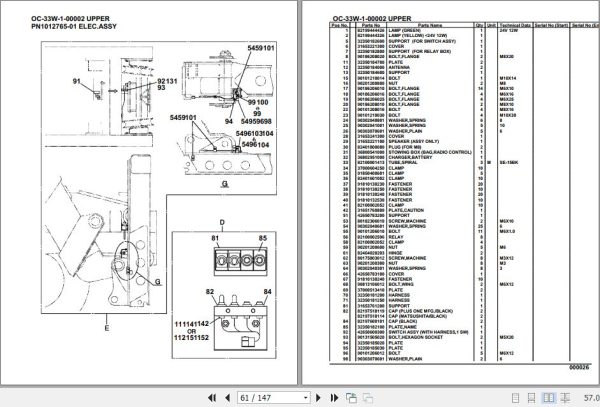Click the Serial No (Start) column header

(551, 25)
